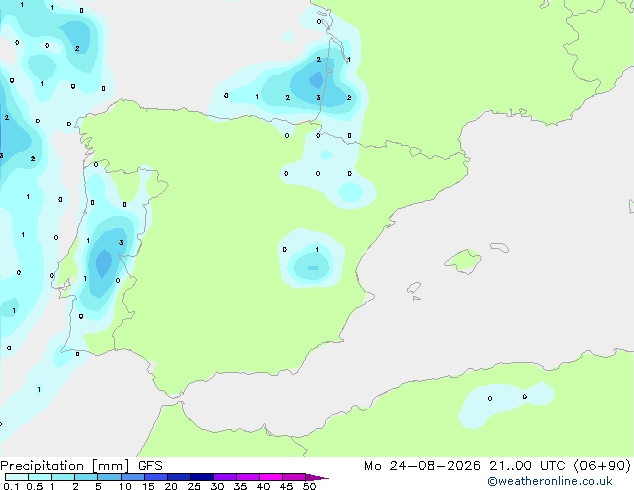Click the 45–50 mm legend swatch

click(x=294, y=477)
